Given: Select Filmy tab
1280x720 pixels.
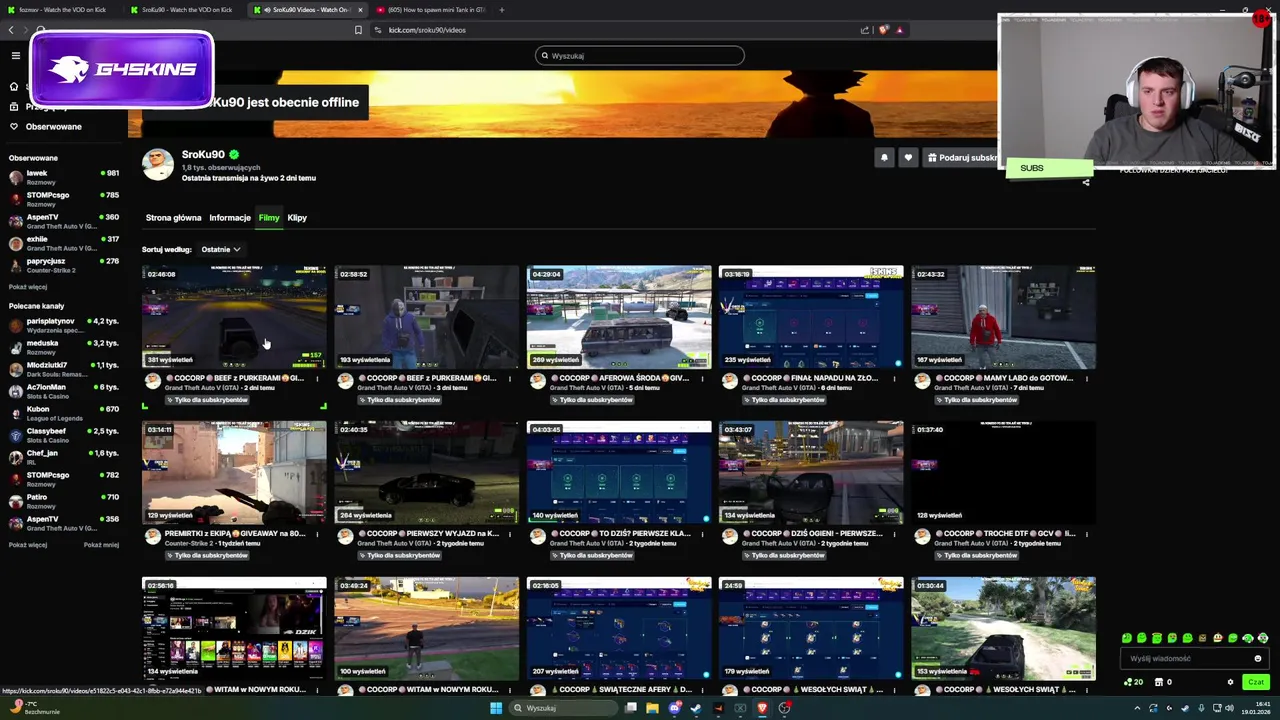Looking at the screenshot, I should pyautogui.click(x=269, y=218).
